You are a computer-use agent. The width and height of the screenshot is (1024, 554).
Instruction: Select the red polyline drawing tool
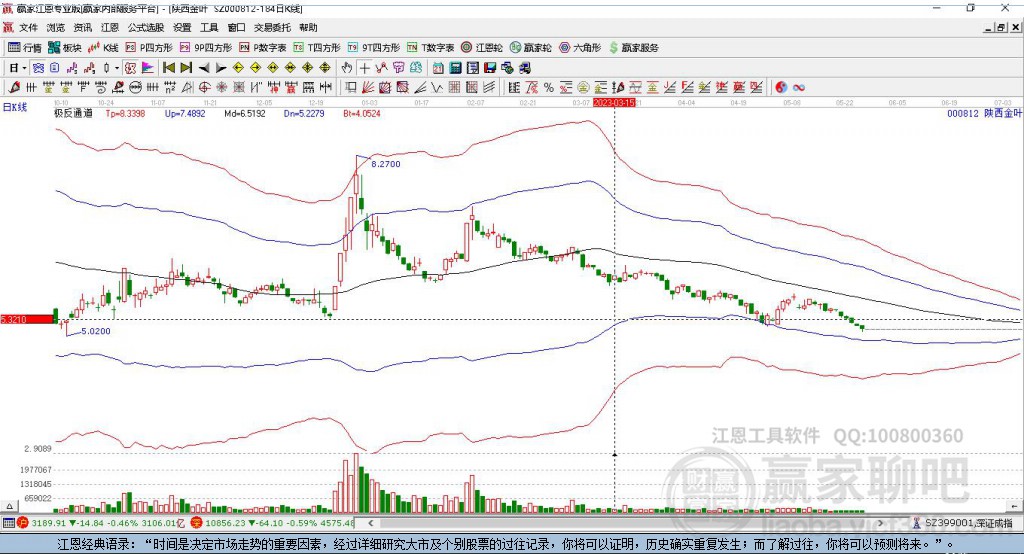(382, 68)
